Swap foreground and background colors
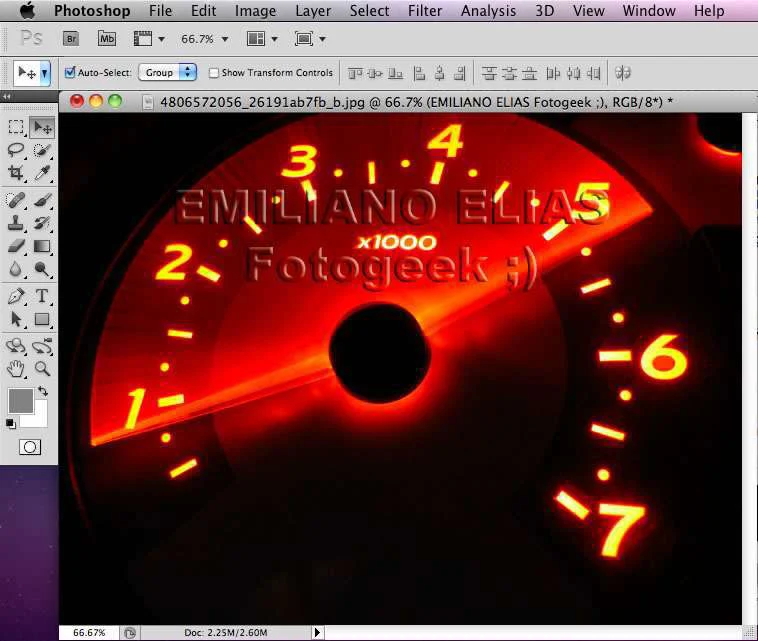Image resolution: width=758 pixels, height=641 pixels. [44, 391]
